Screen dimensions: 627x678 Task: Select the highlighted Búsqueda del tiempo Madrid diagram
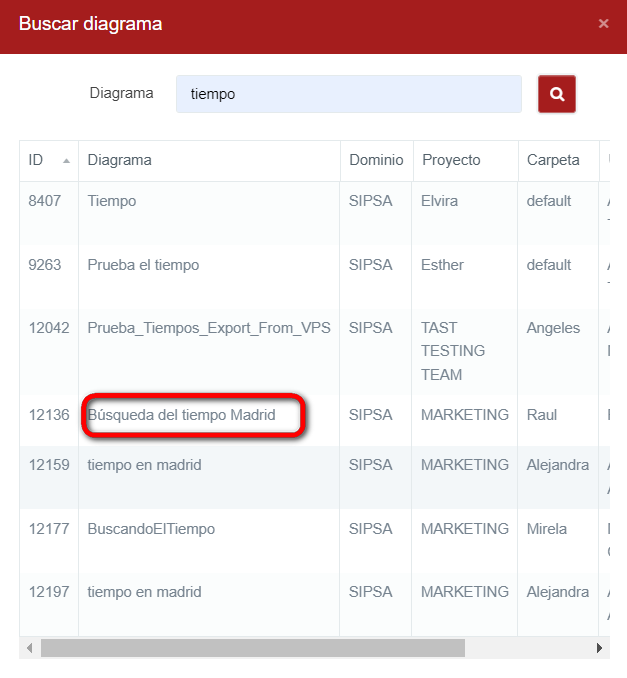click(181, 415)
